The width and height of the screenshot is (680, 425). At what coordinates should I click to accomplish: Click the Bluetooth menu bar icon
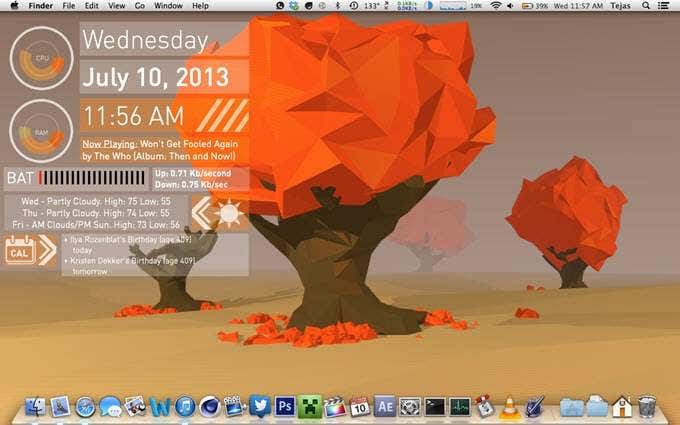338,6
